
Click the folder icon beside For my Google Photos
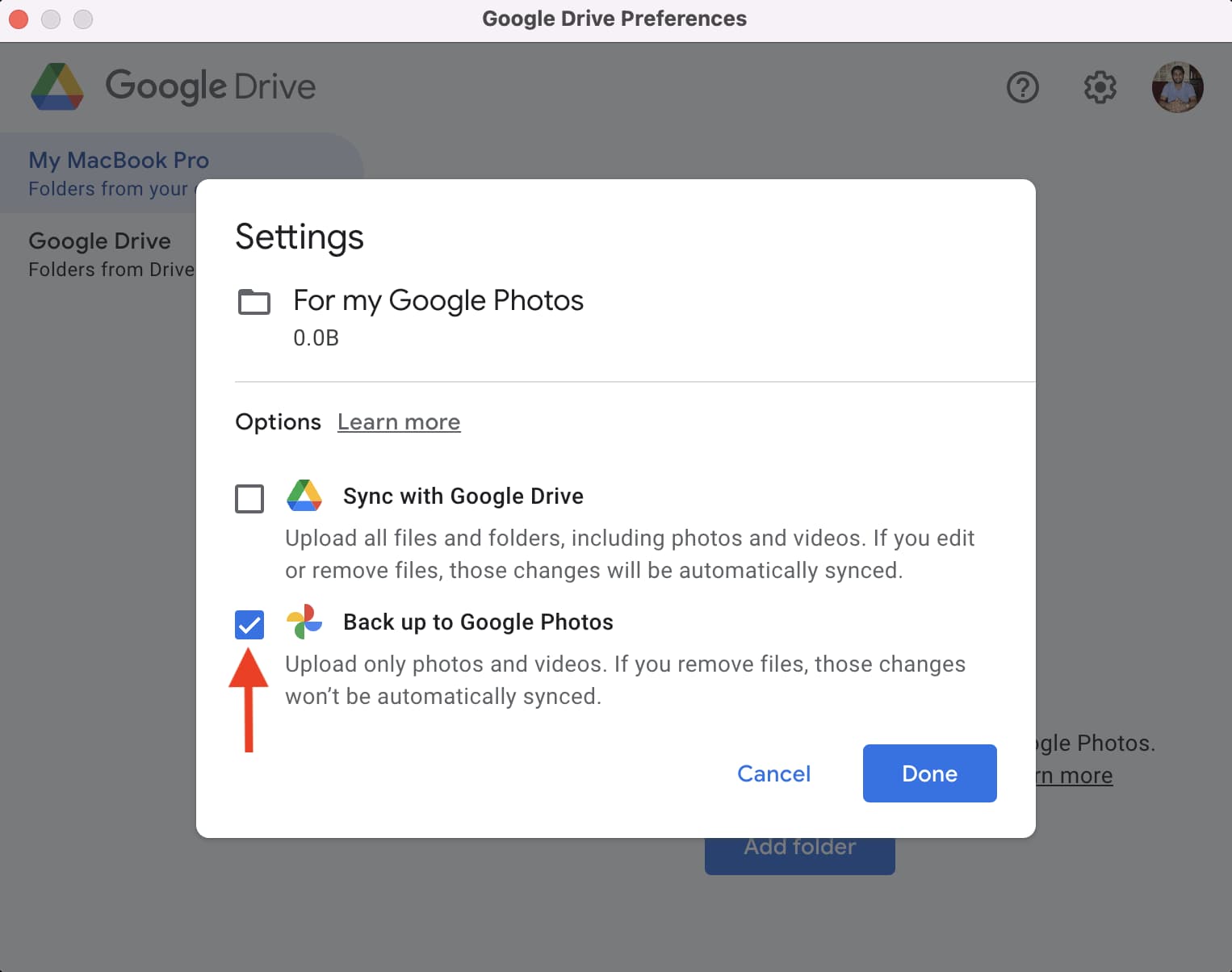[254, 302]
